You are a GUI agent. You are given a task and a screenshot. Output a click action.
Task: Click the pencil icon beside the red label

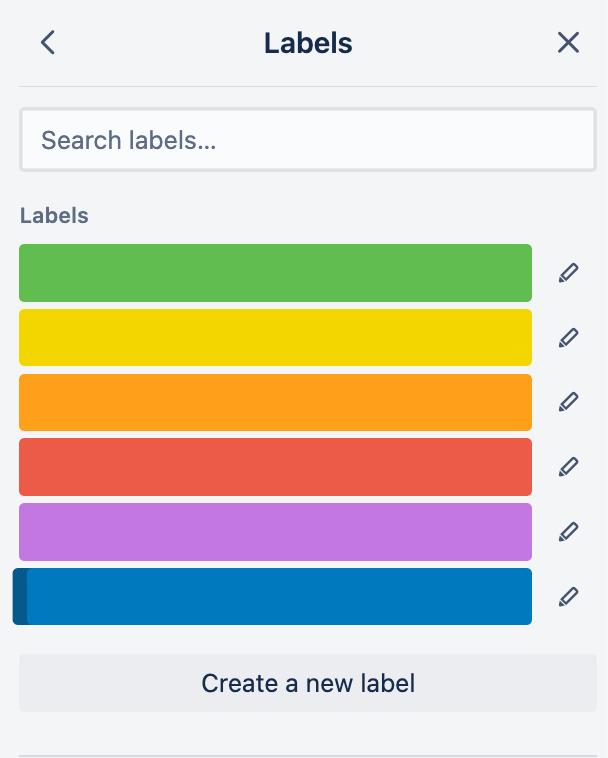point(569,467)
